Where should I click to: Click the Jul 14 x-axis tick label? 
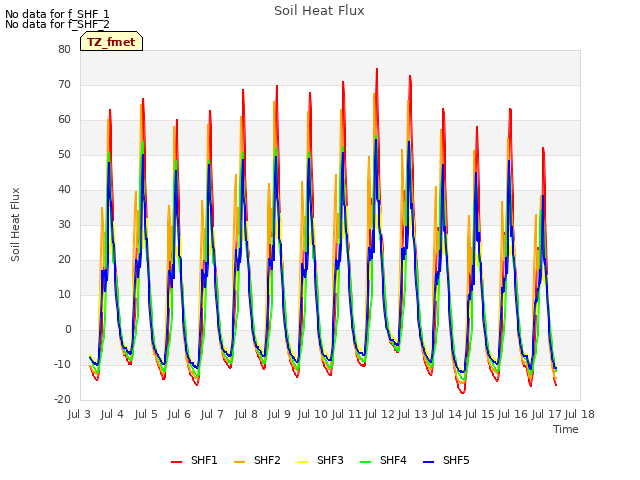point(447,414)
